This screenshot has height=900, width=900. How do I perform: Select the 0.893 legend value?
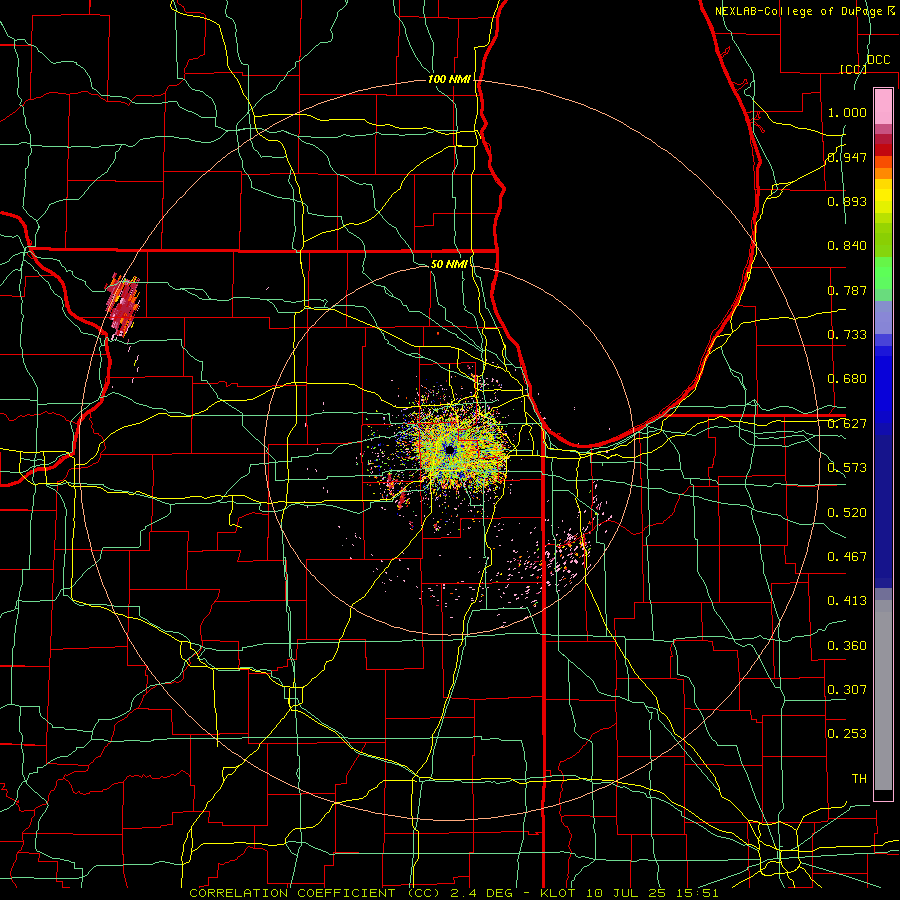pos(847,201)
